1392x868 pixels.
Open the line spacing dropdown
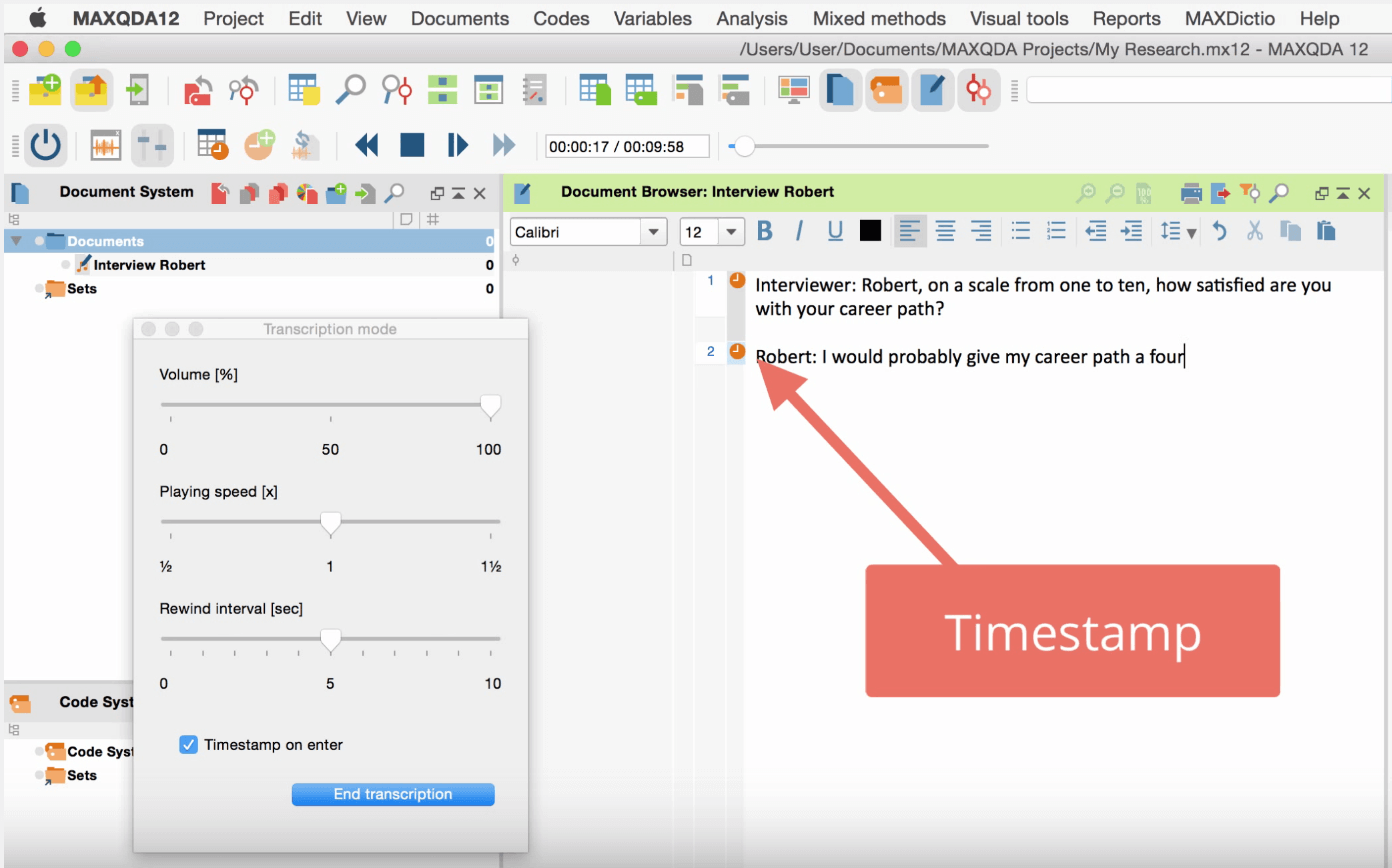click(1178, 232)
